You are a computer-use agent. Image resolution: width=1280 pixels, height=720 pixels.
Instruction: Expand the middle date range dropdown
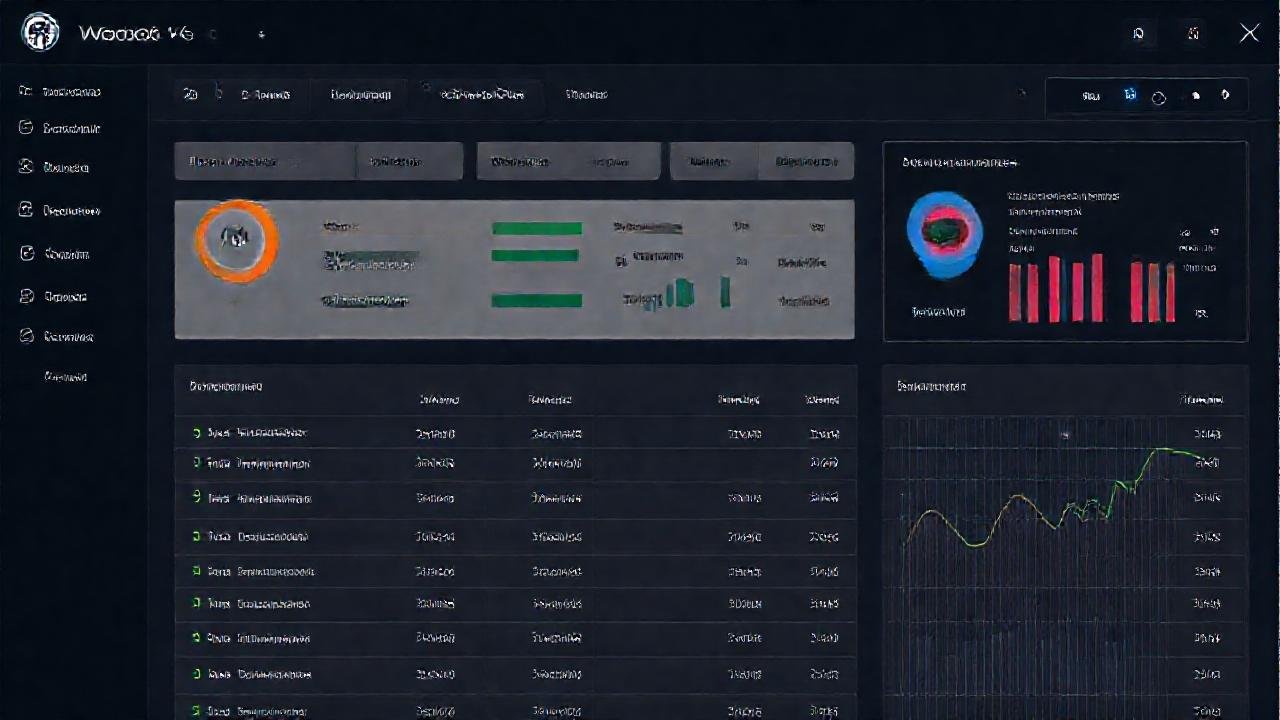point(568,160)
